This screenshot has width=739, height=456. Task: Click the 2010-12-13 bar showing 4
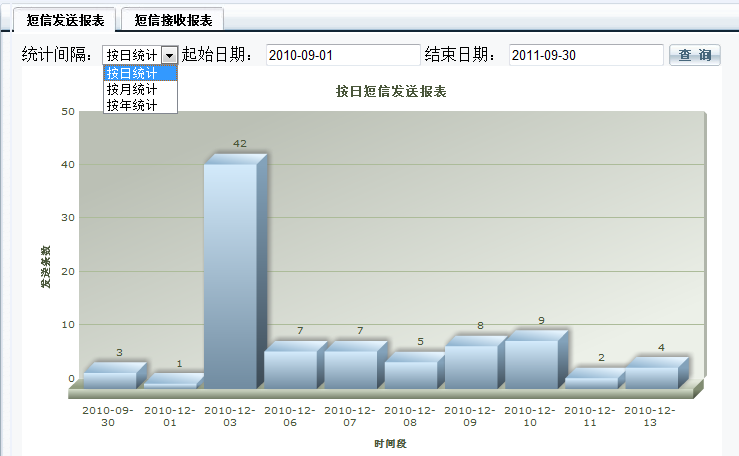click(x=651, y=376)
